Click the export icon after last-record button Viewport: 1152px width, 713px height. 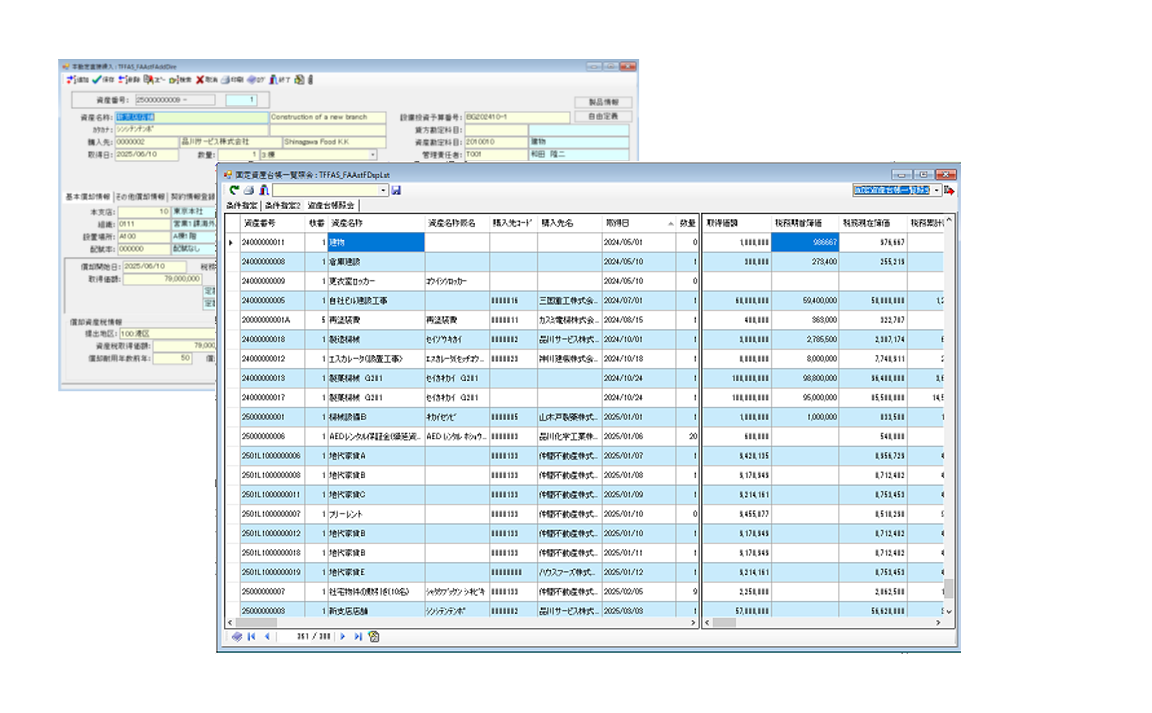373,637
